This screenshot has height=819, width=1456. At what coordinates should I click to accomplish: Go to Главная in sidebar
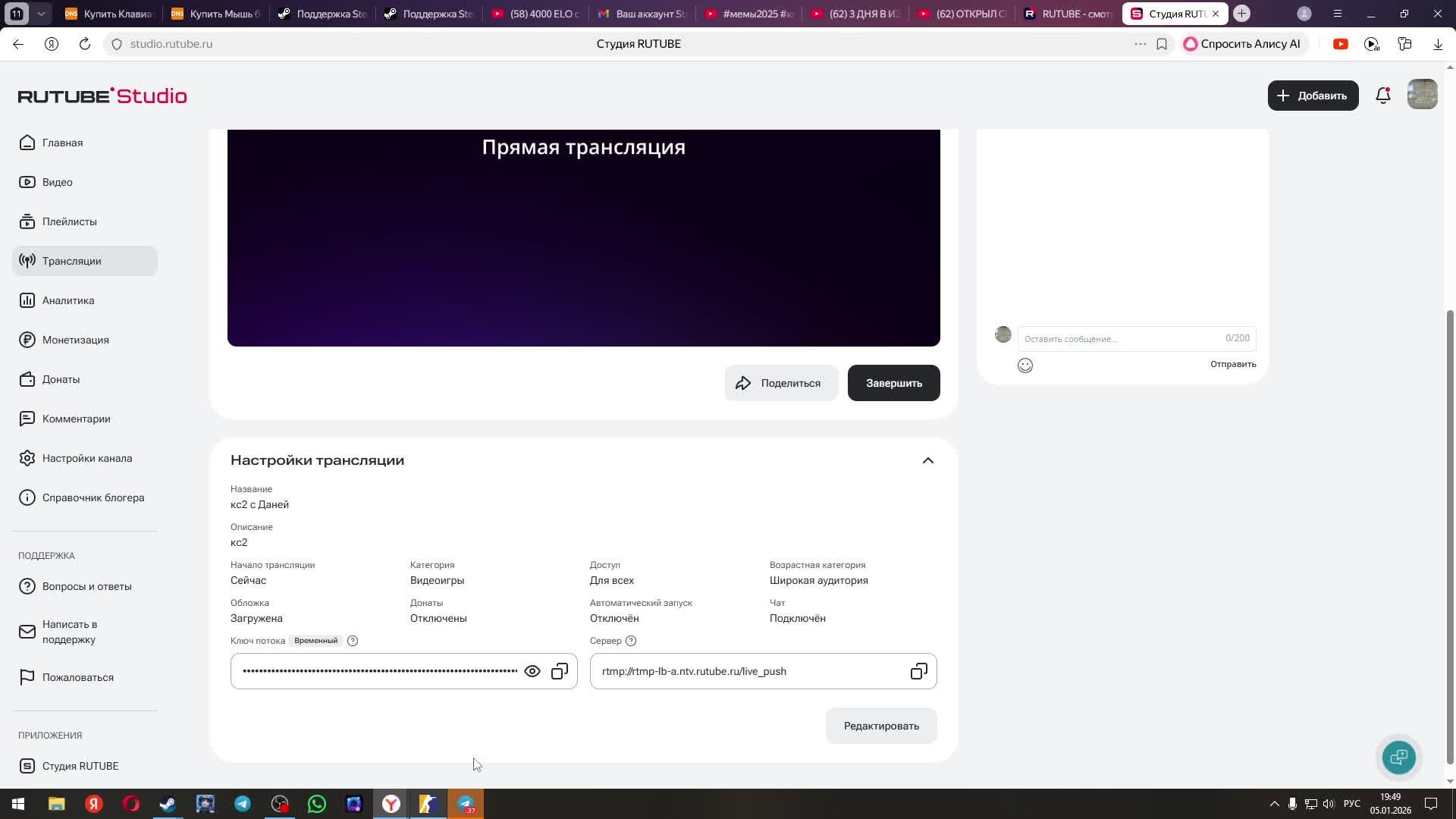pos(85,143)
